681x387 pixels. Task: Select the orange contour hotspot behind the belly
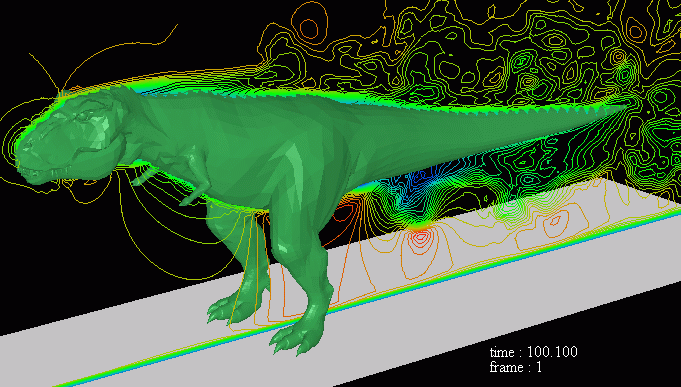[x=346, y=213]
